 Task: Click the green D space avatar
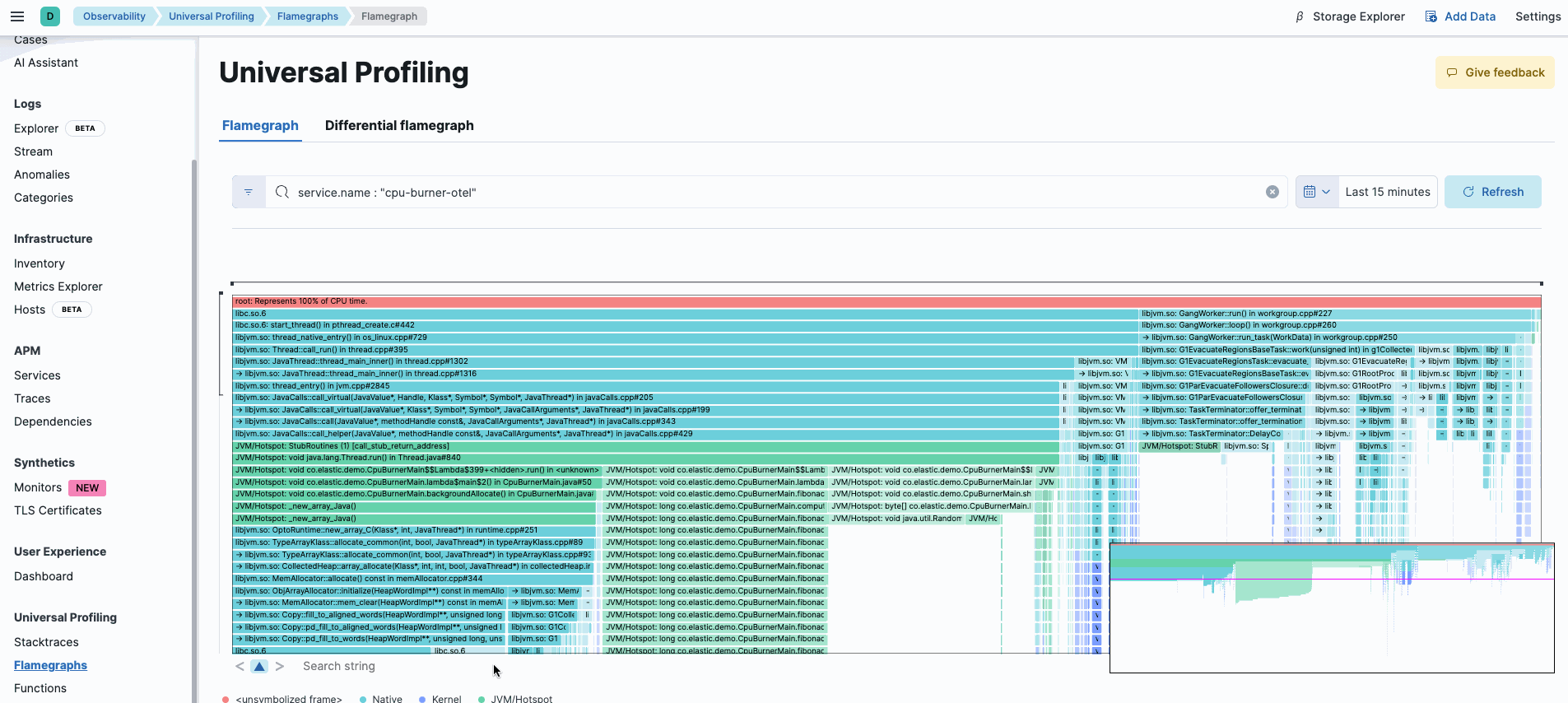[50, 16]
